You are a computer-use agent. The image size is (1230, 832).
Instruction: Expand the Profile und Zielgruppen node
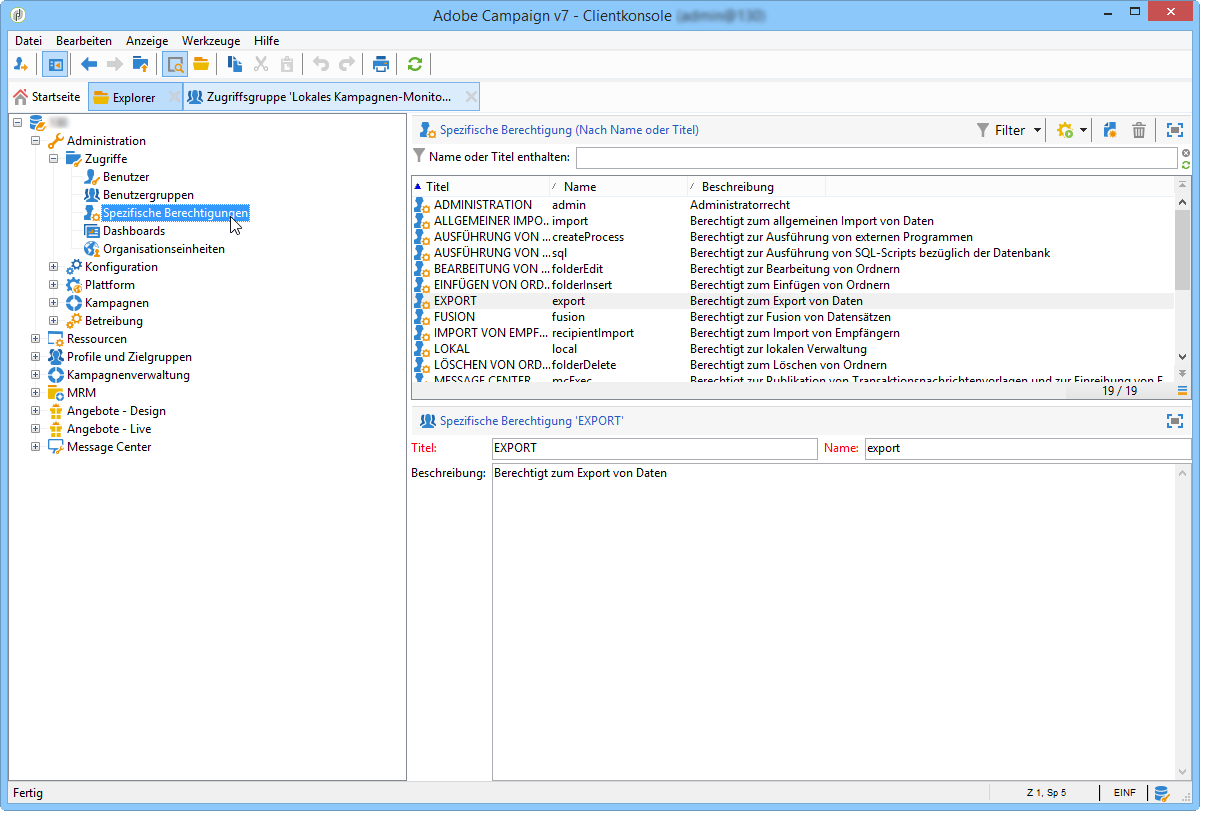tap(36, 357)
